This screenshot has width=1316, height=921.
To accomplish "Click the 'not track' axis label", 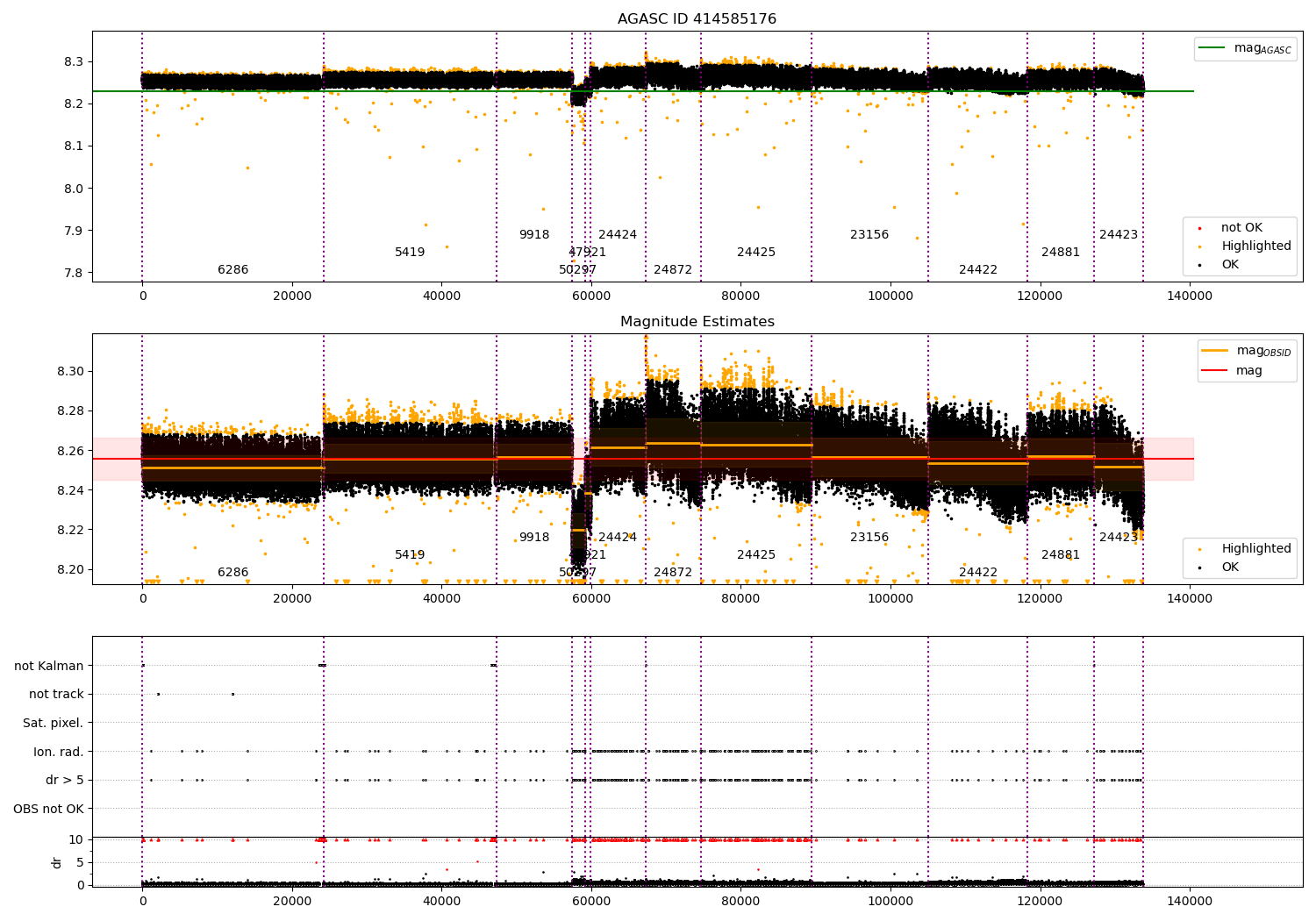I will (56, 694).
